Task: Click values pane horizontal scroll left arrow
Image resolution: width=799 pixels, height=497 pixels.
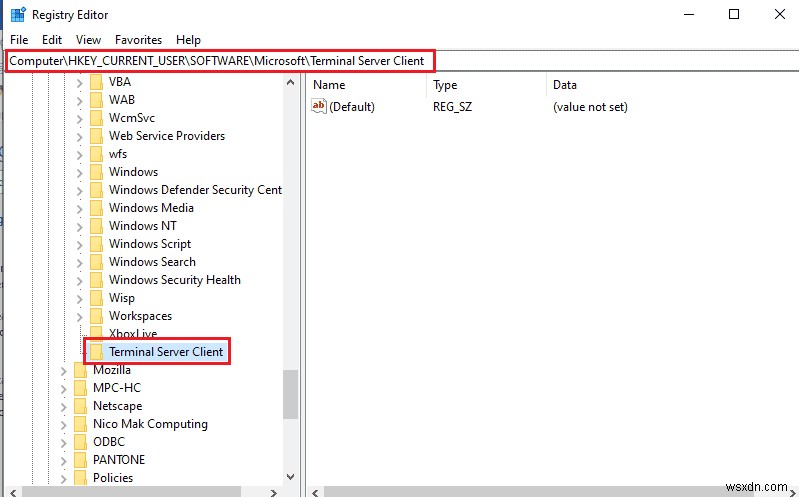Action: pos(315,492)
